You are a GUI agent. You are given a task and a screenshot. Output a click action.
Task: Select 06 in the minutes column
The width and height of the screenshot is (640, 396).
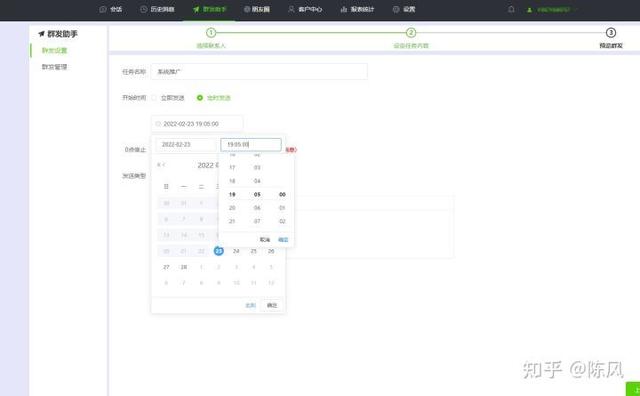tap(257, 208)
